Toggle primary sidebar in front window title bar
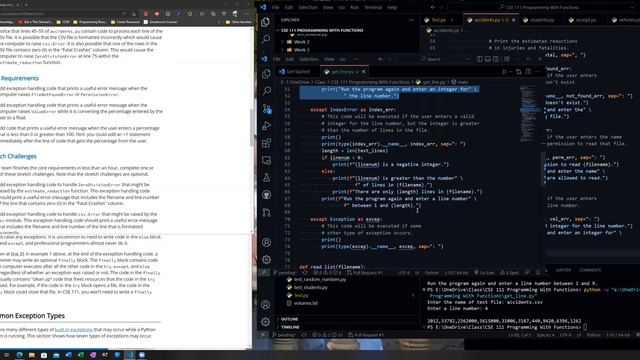 (x=480, y=59)
